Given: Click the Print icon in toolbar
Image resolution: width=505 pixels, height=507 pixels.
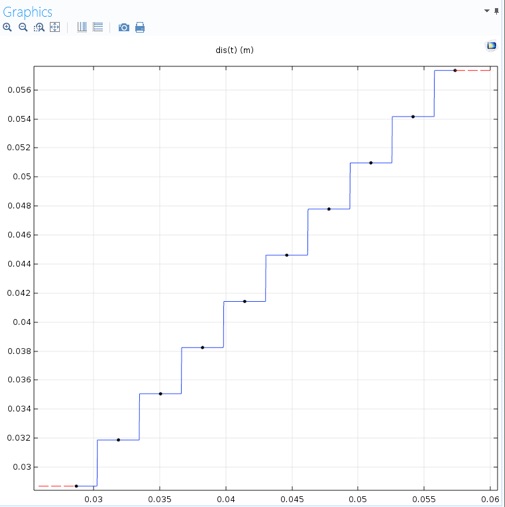Looking at the screenshot, I should coord(140,27).
